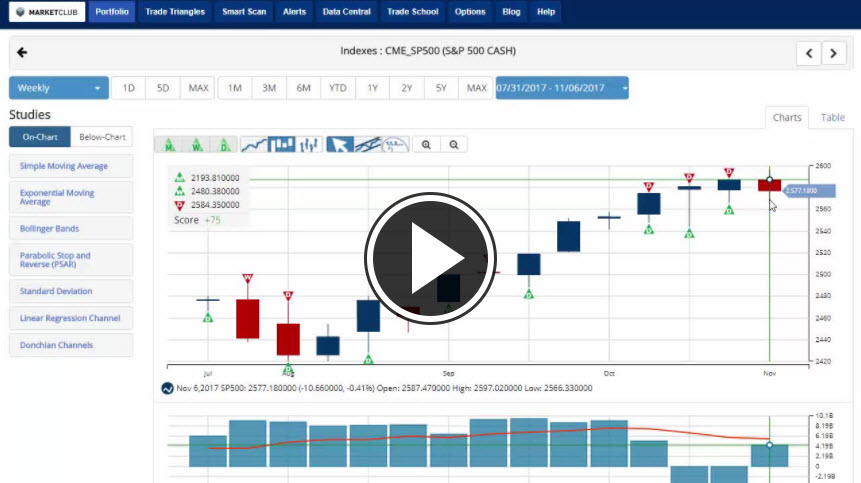
Task: Switch to the Table tab
Action: pyautogui.click(x=832, y=117)
